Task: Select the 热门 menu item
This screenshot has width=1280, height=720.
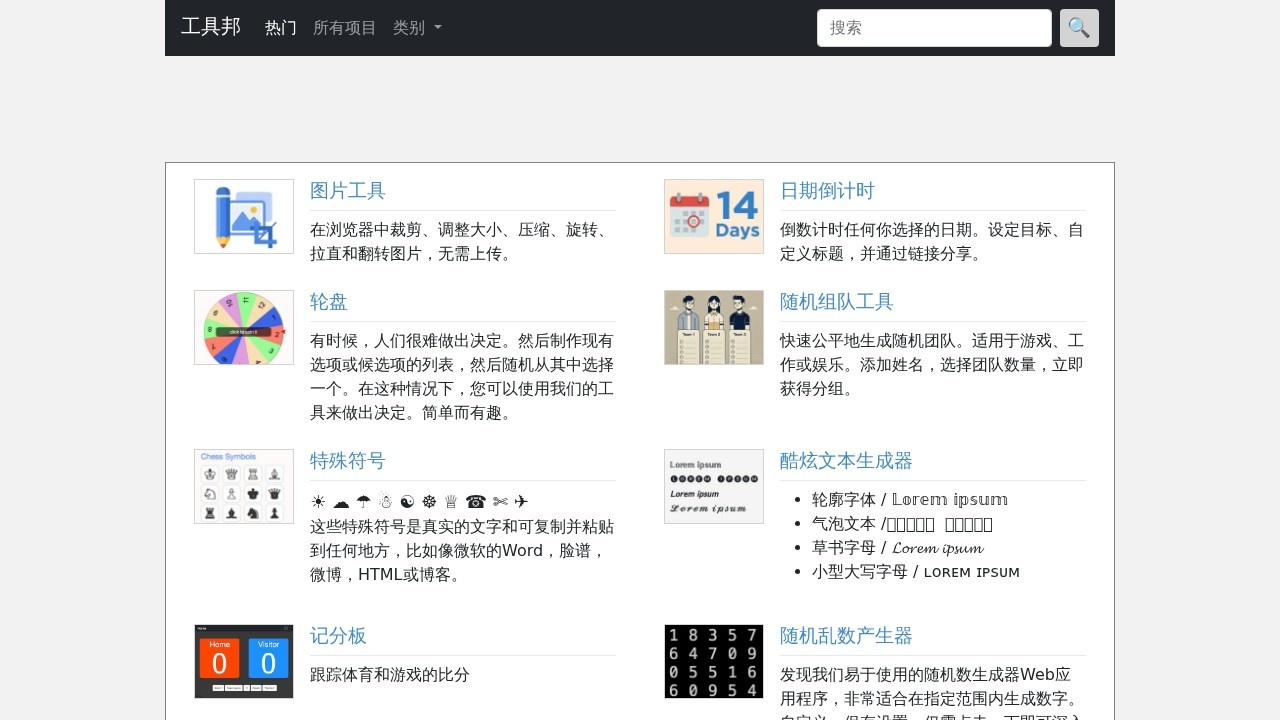Action: tap(279, 27)
